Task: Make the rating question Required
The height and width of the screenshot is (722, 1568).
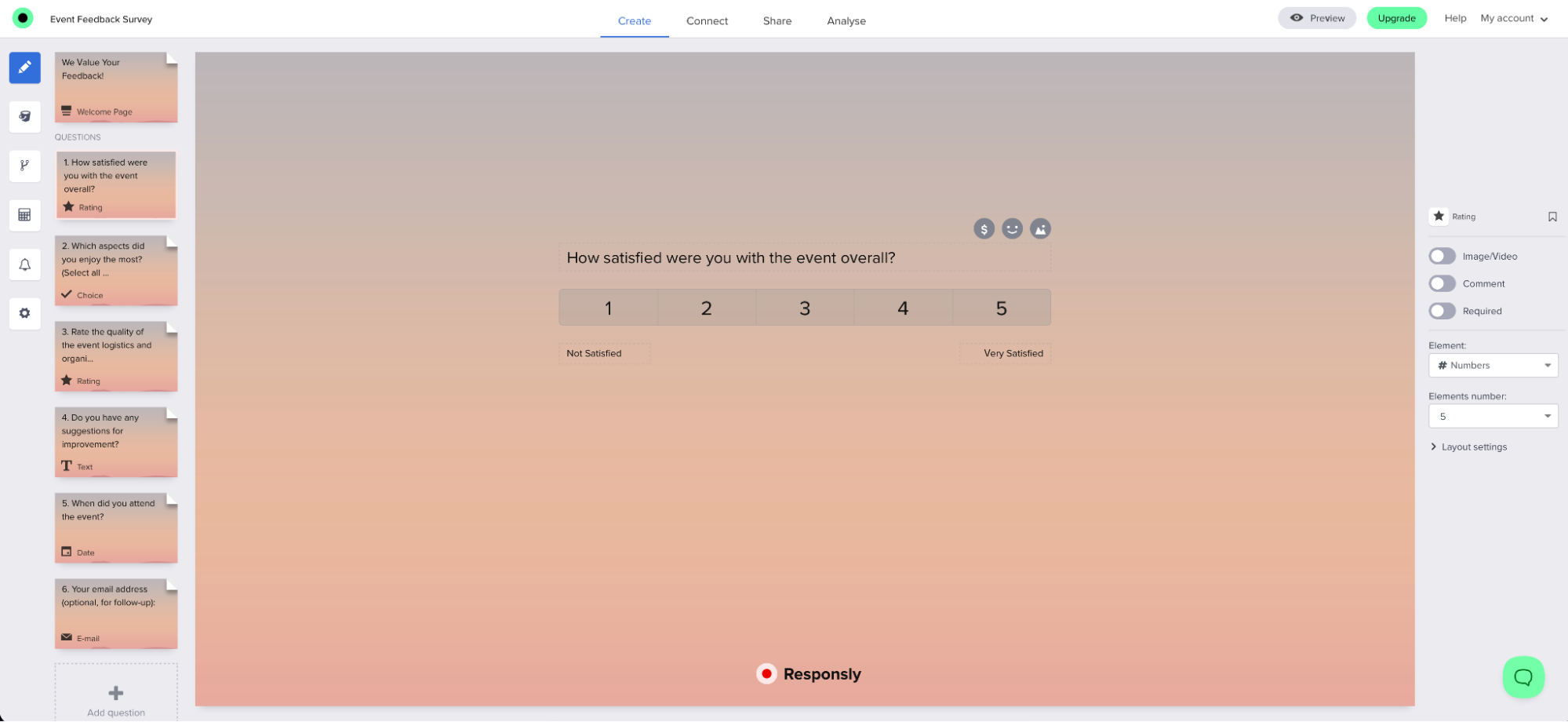Action: [x=1442, y=311]
